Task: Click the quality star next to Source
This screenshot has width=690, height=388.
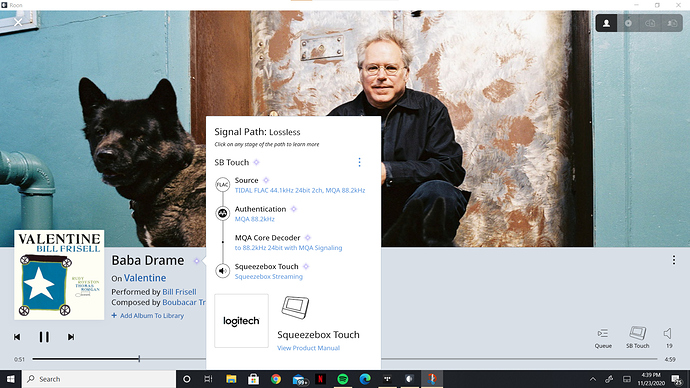Action: click(x=266, y=180)
